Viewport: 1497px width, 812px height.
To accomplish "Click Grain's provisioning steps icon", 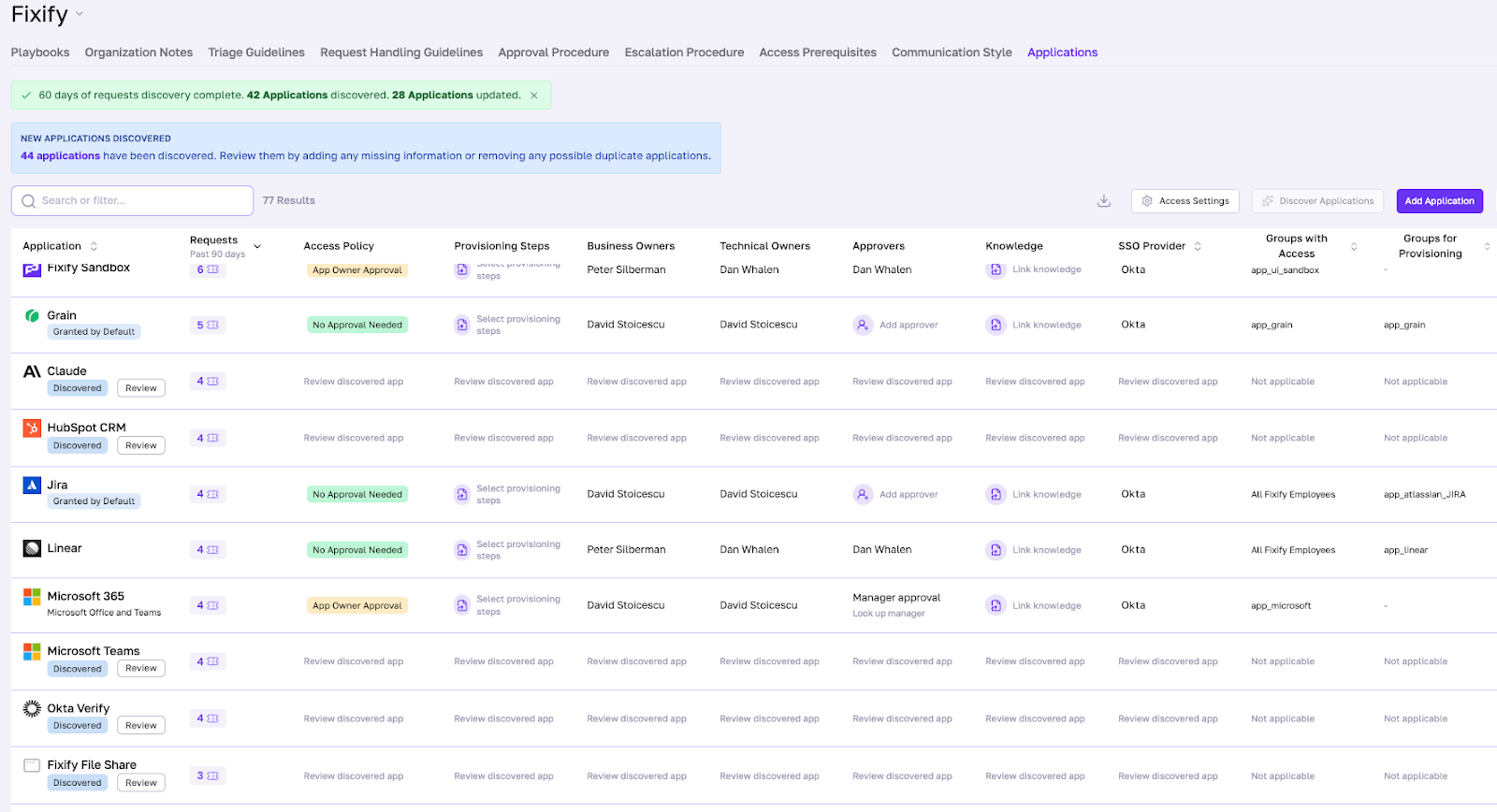I will coord(462,326).
